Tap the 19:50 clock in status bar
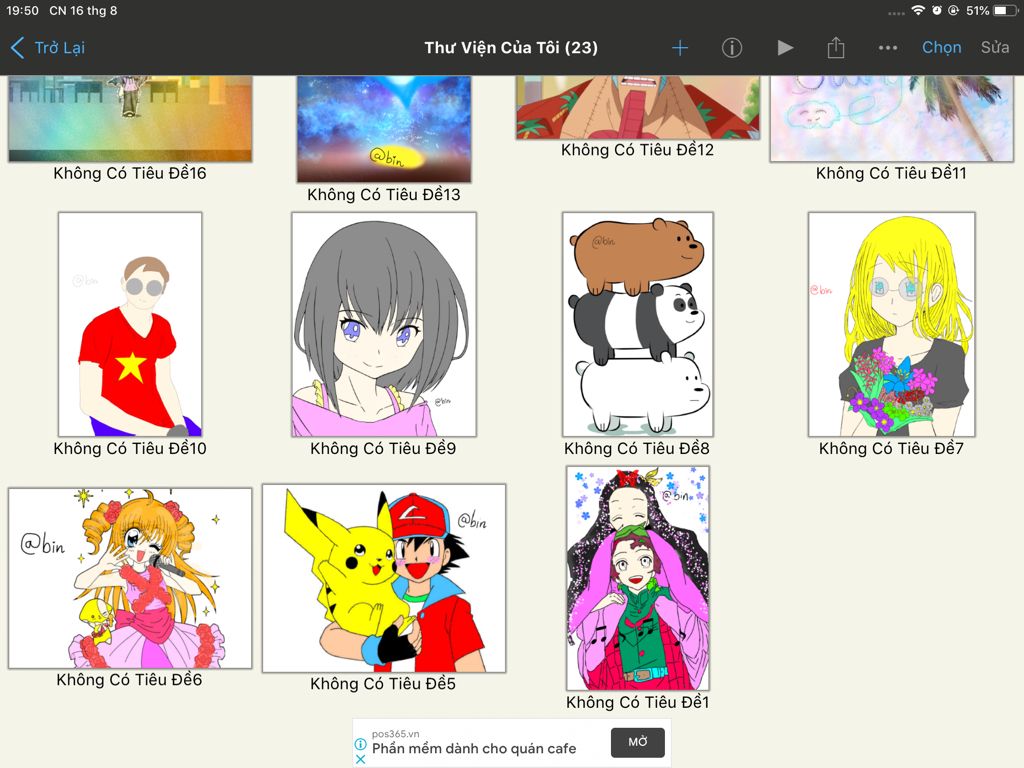The width and height of the screenshot is (1024, 768). pos(23,10)
